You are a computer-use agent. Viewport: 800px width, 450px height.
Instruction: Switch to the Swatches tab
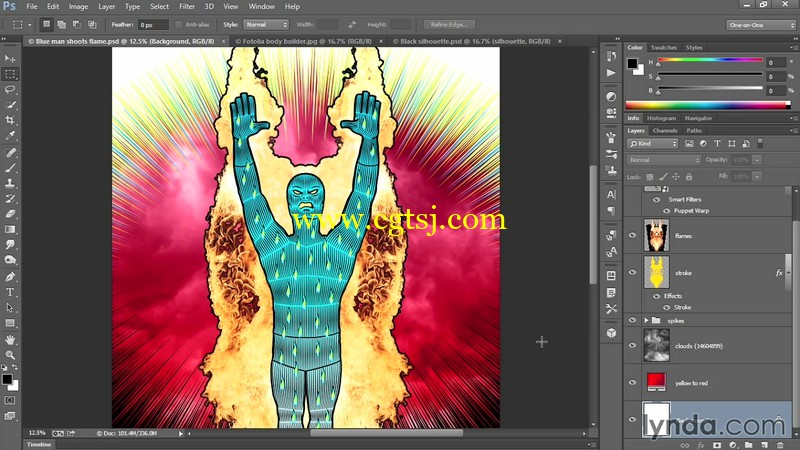pos(664,47)
